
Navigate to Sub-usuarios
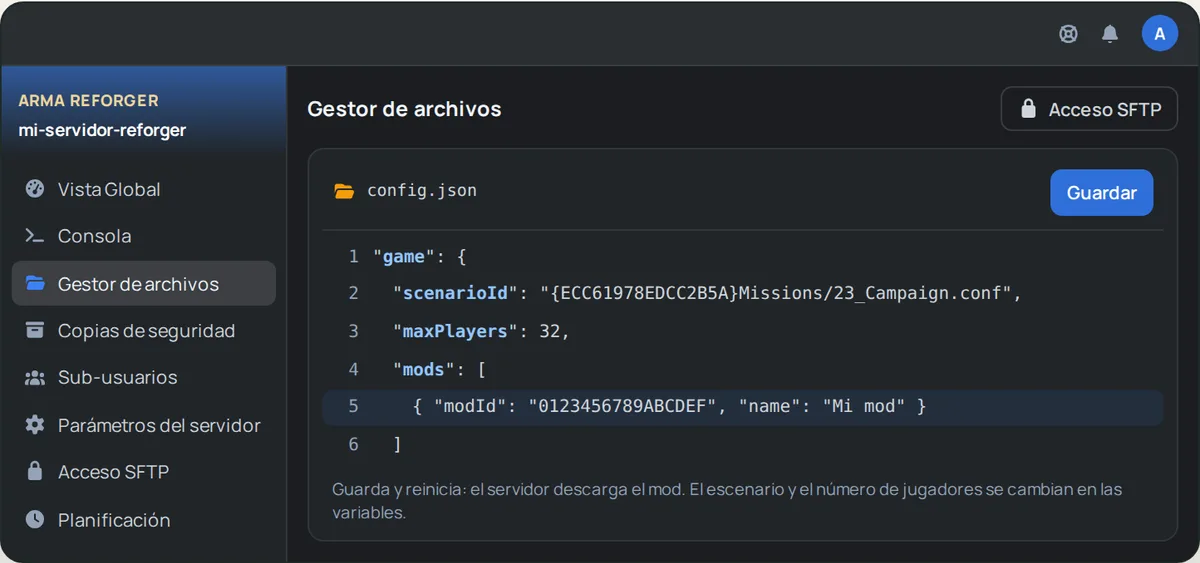[x=144, y=377]
